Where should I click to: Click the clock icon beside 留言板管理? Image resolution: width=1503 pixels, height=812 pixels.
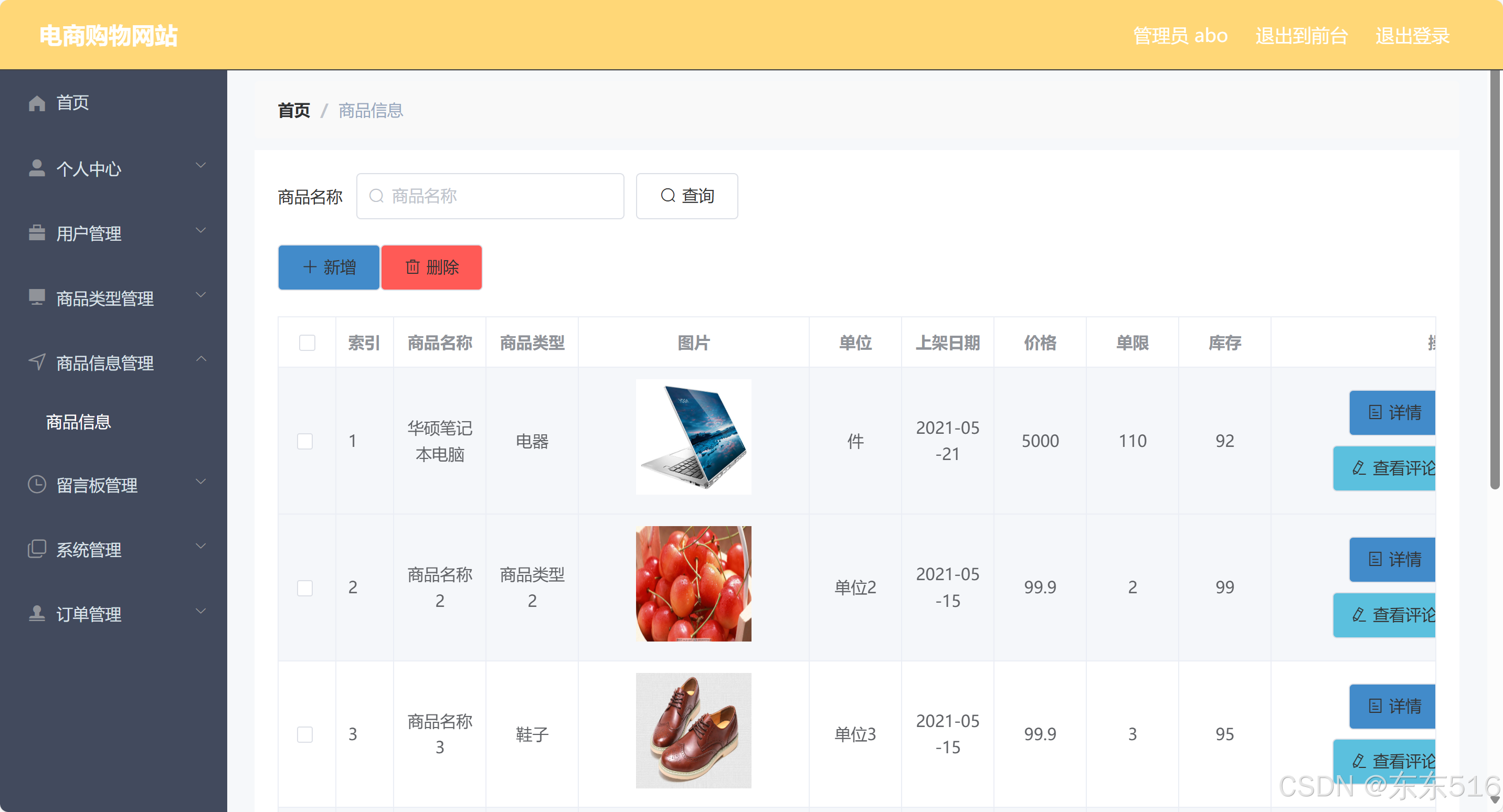[x=37, y=485]
